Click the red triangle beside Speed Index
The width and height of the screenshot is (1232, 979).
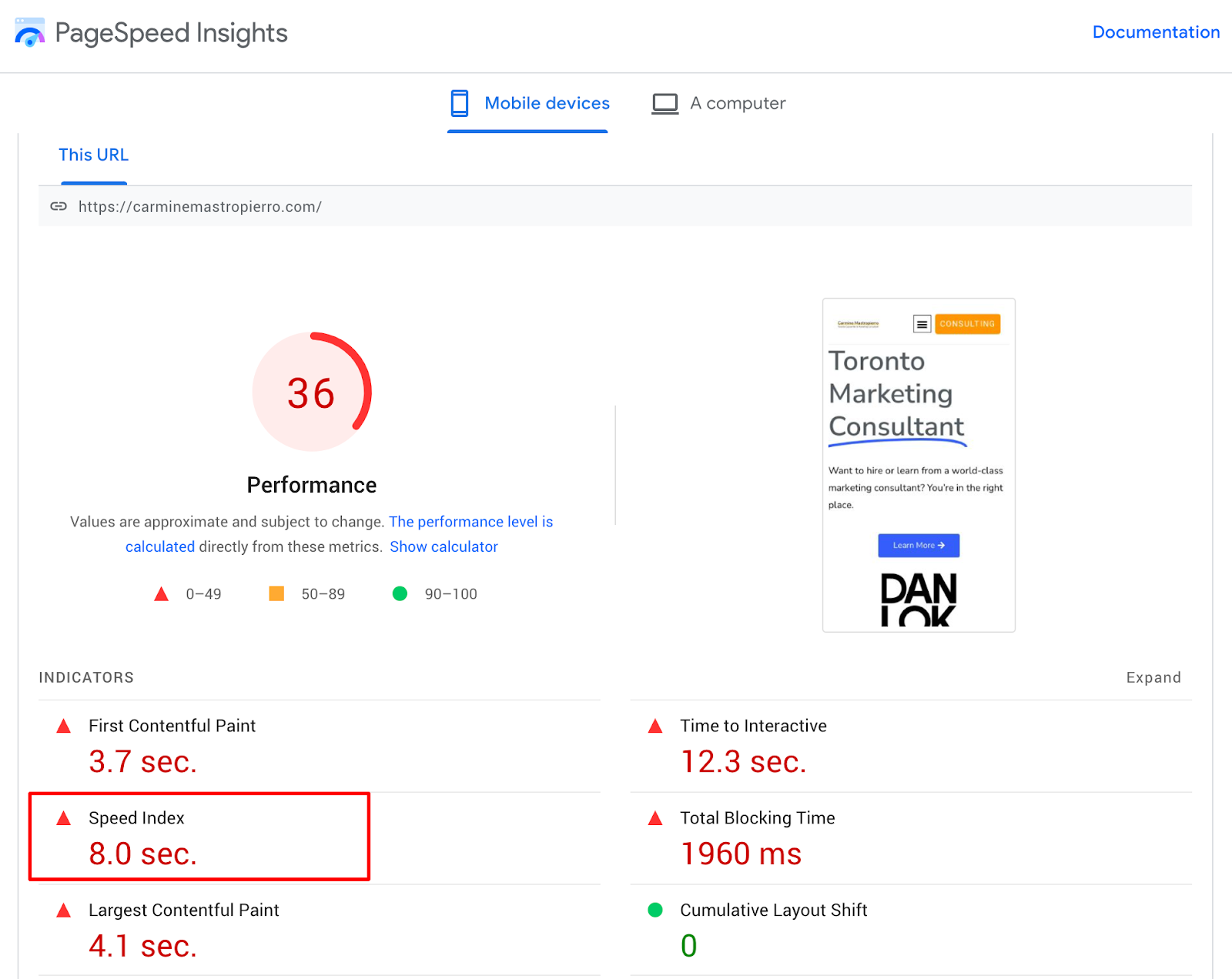tap(64, 818)
